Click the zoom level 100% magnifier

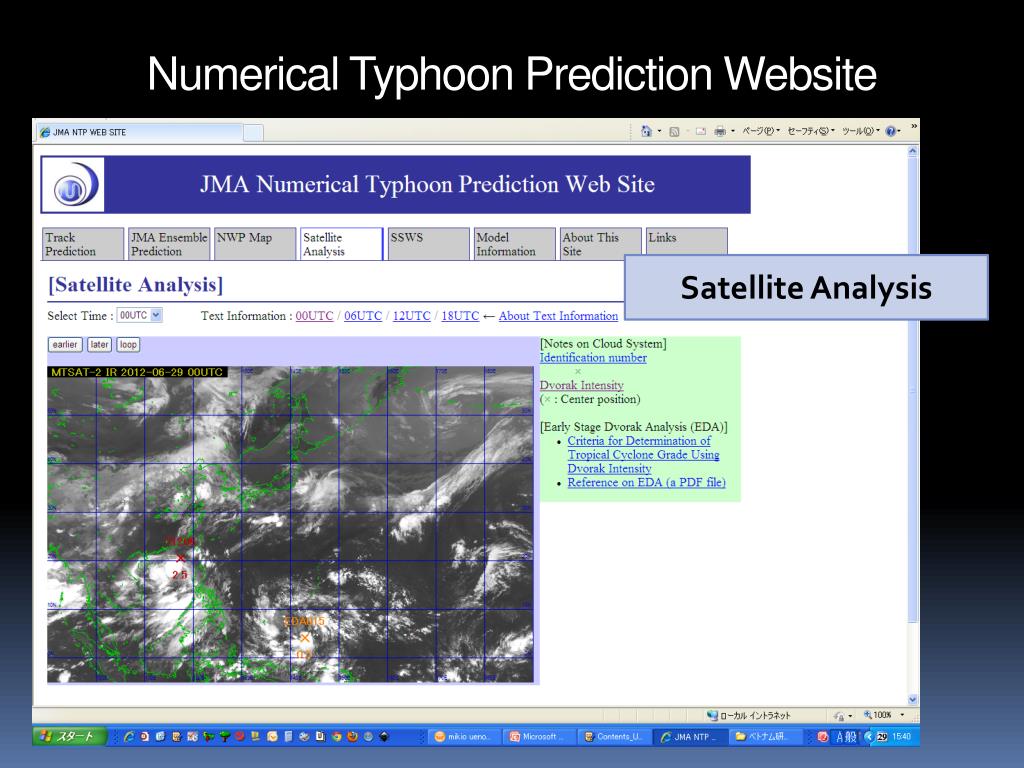pyautogui.click(x=868, y=715)
